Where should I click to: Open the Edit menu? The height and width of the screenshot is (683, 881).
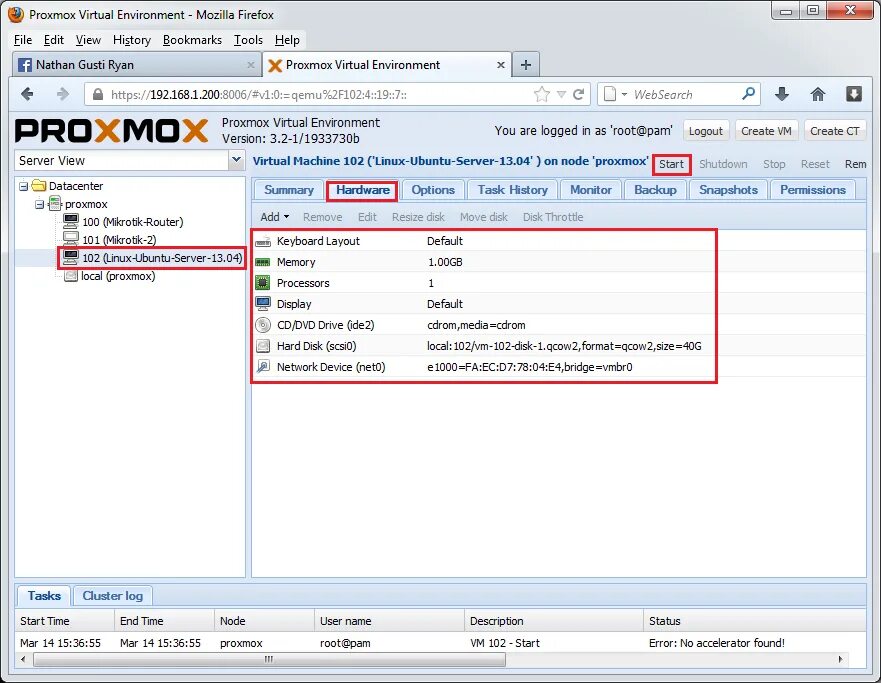coord(53,40)
